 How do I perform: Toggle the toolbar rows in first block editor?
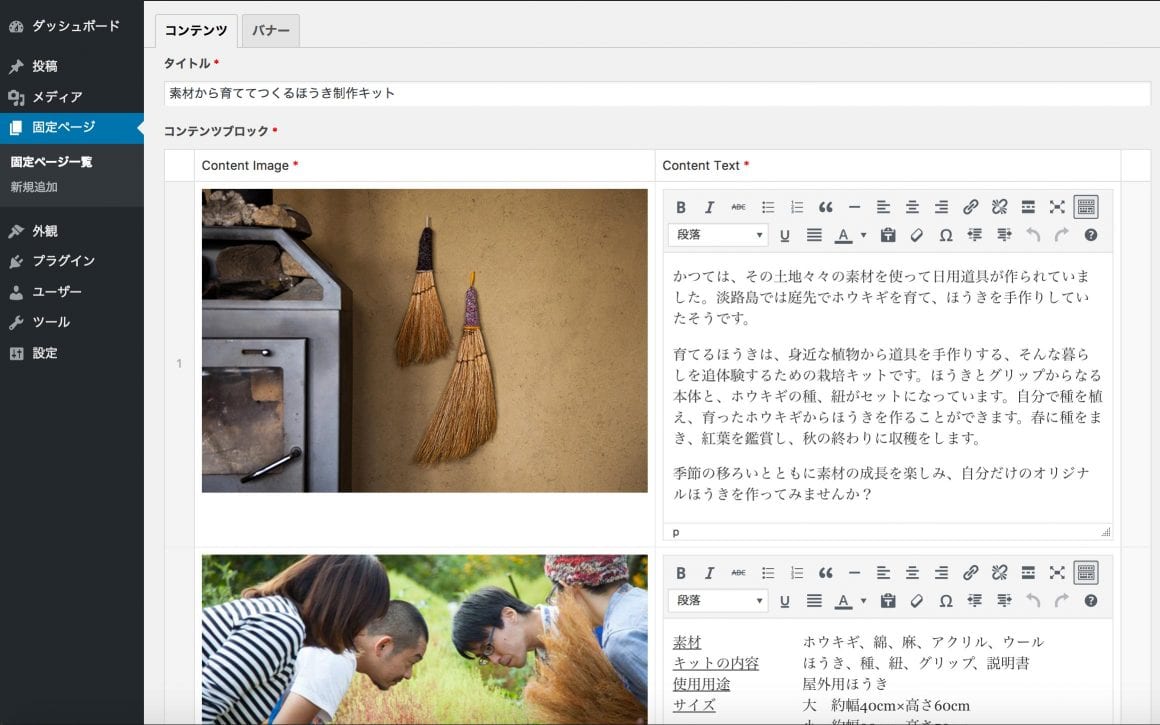click(x=1086, y=207)
